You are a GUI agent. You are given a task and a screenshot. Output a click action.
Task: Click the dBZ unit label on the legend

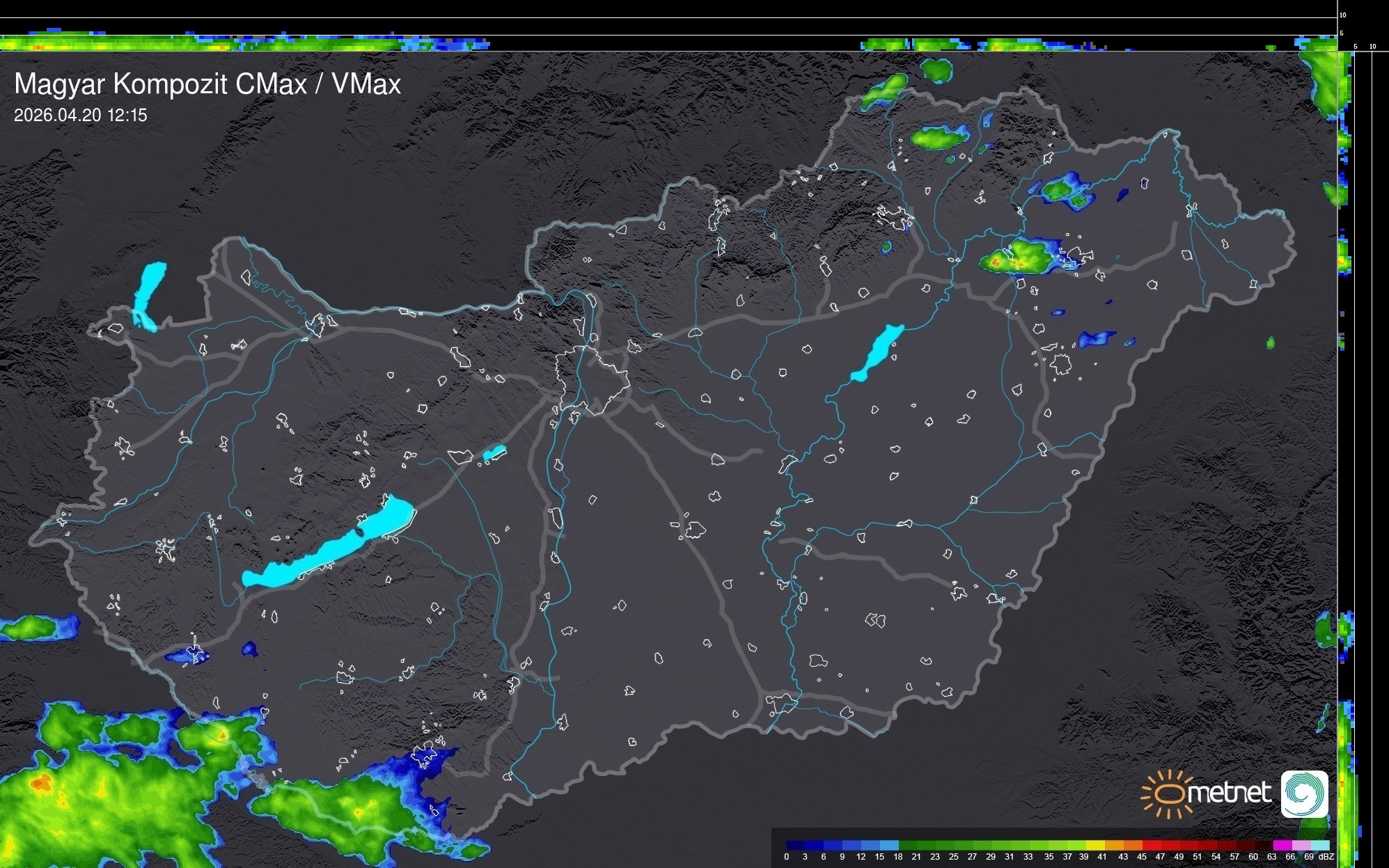pos(1326,857)
